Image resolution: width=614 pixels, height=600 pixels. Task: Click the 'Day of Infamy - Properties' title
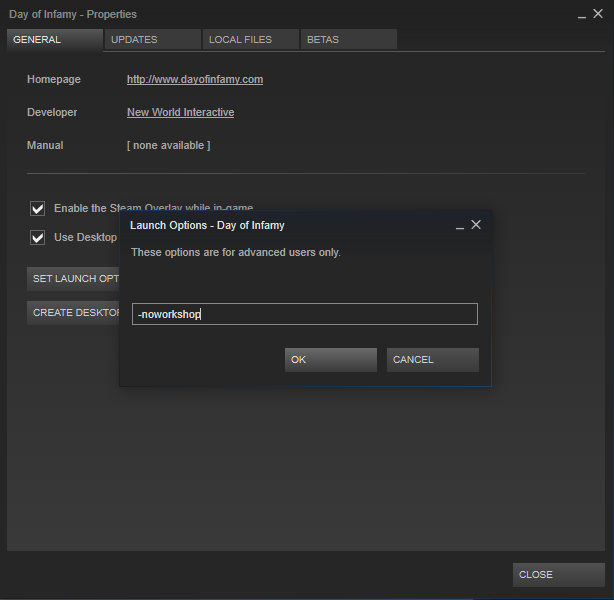click(73, 14)
